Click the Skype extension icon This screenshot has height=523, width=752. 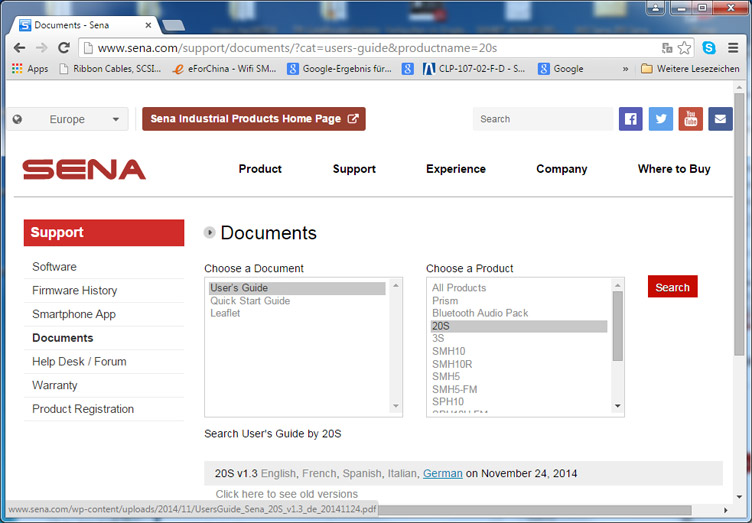[709, 48]
